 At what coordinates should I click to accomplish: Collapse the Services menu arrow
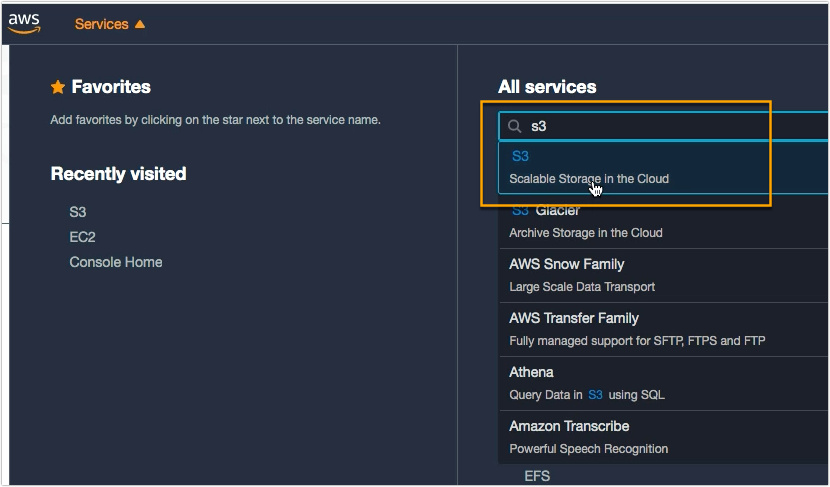point(140,24)
